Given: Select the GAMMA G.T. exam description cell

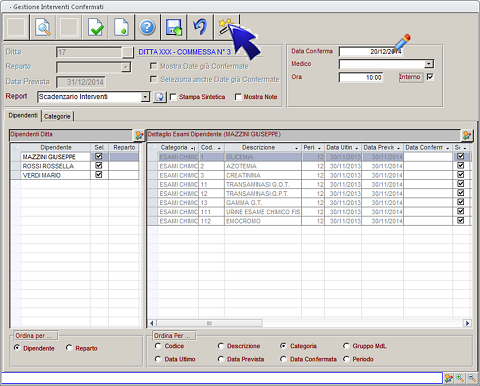Looking at the screenshot, I should (263, 203).
